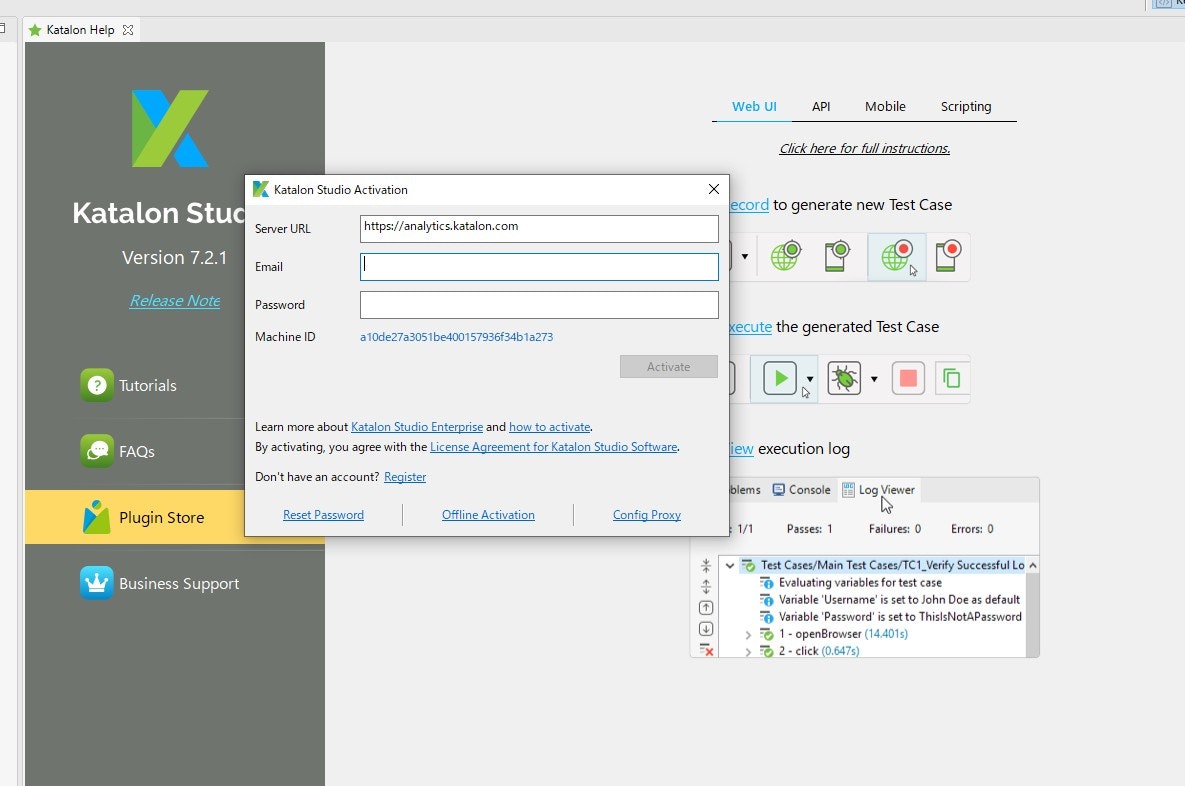The width and height of the screenshot is (1185, 786).
Task: Open Business Support crown icon
Action: click(x=97, y=583)
